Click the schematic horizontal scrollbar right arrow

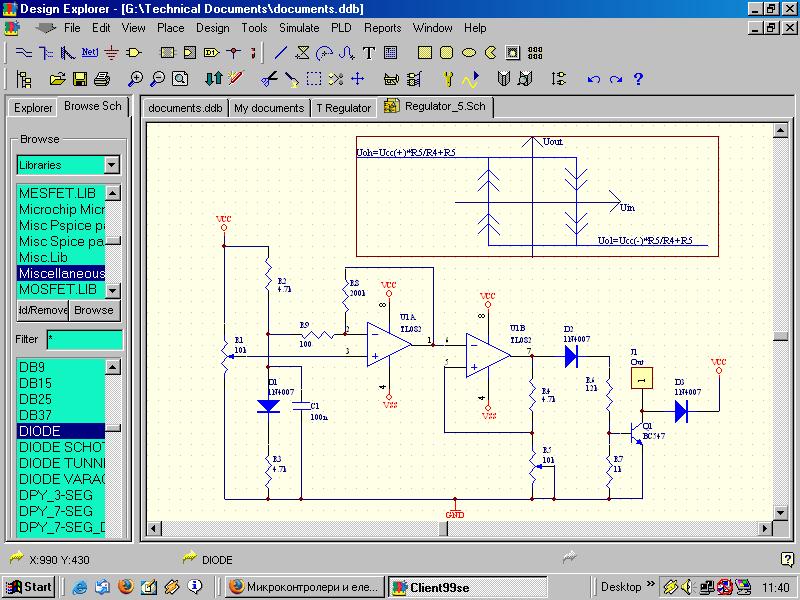tap(764, 529)
